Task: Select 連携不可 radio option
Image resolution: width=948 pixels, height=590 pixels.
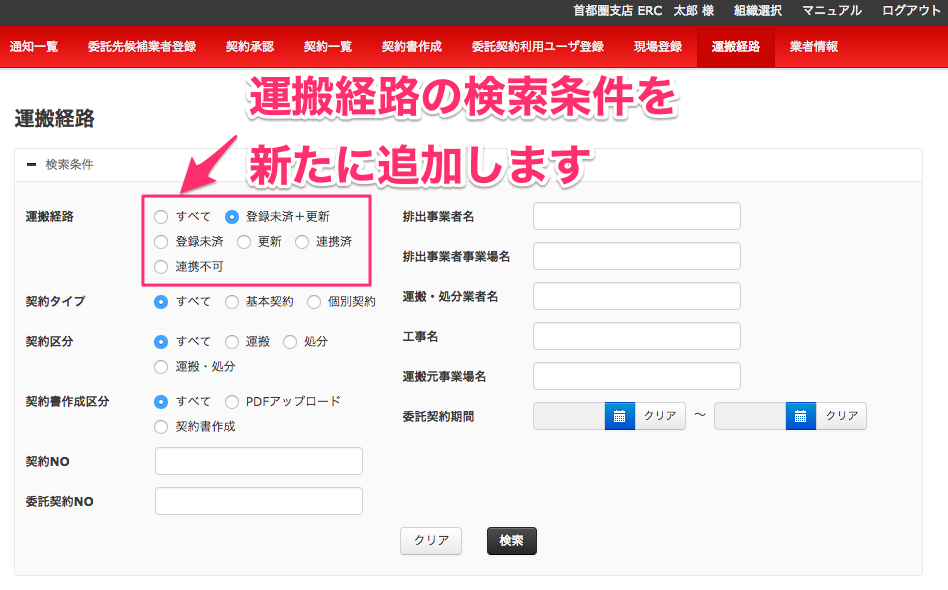Action: tap(161, 267)
